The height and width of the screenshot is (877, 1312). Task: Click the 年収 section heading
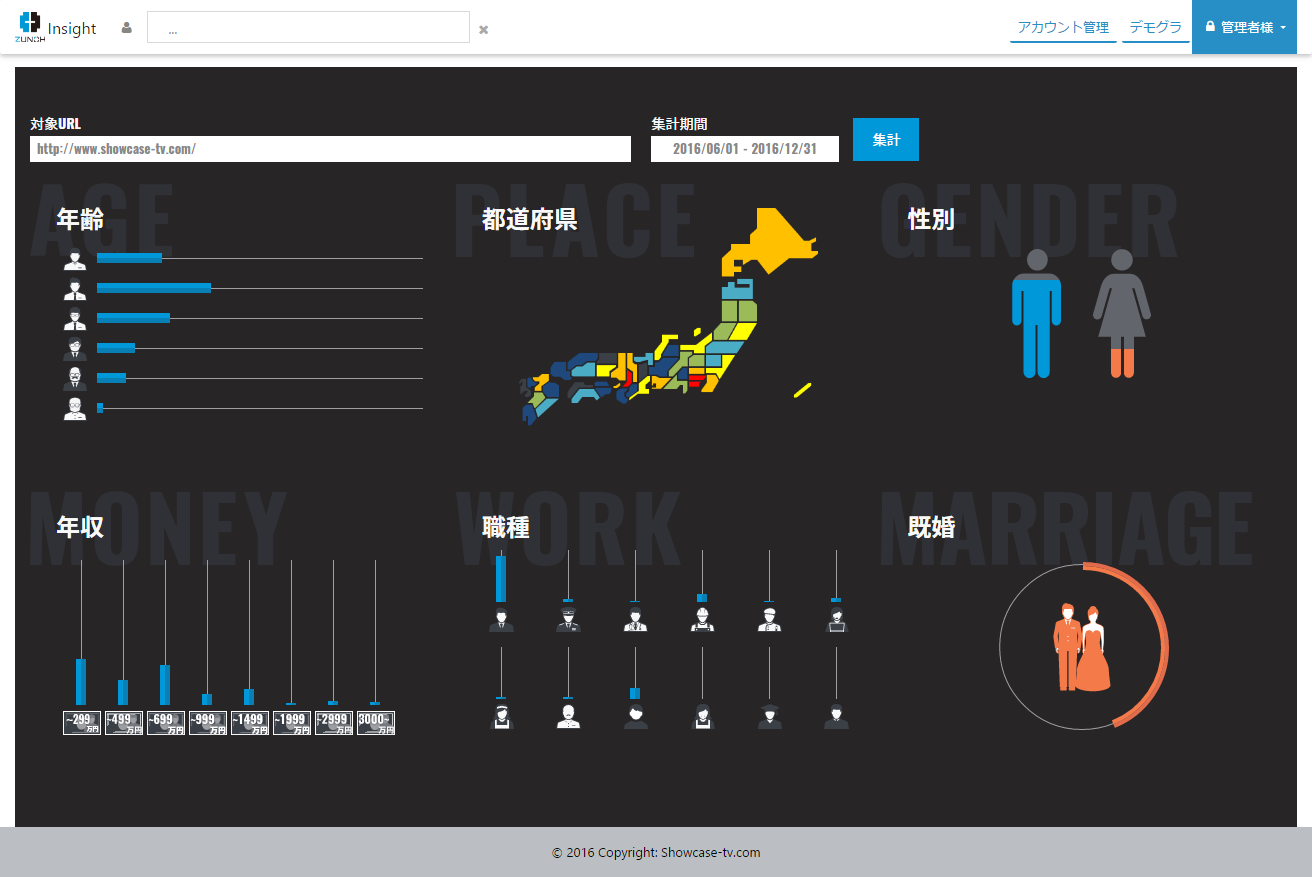coord(80,527)
